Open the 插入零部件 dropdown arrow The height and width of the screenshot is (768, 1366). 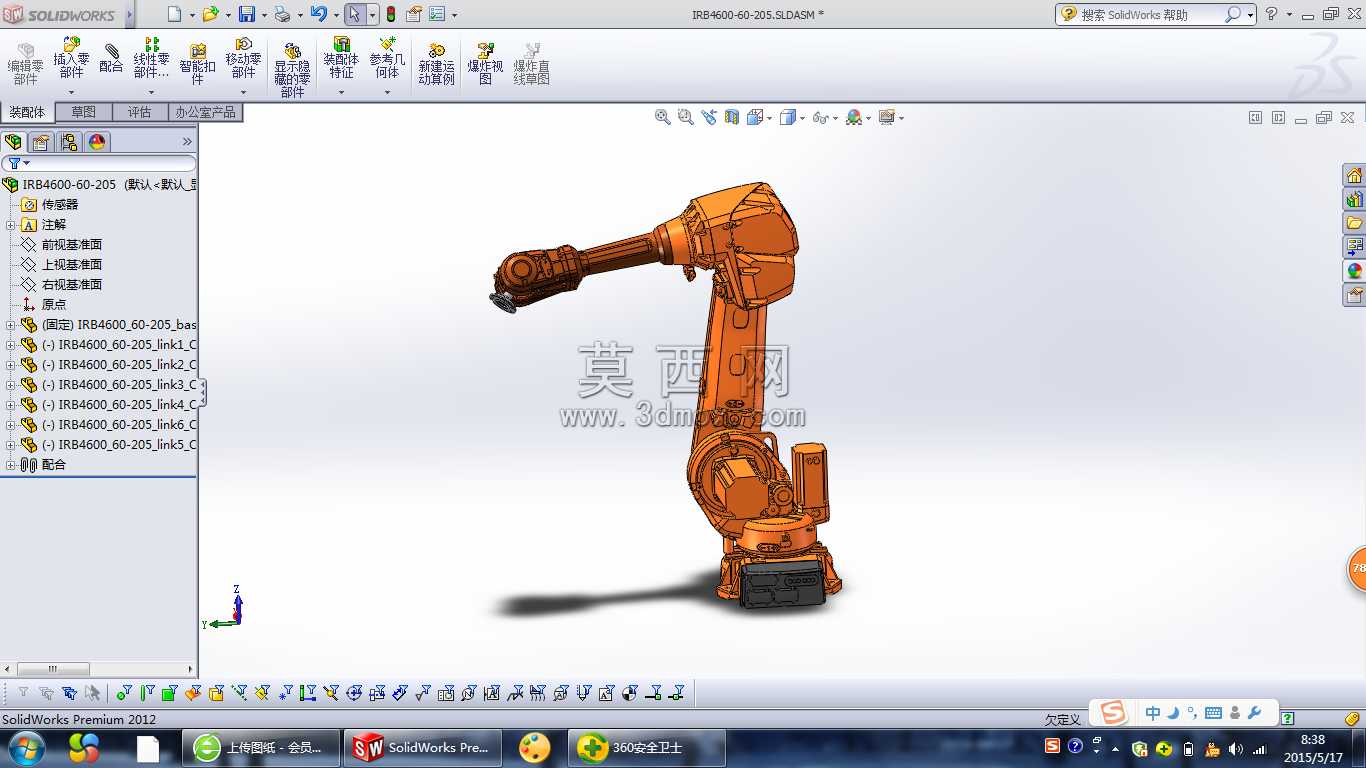coord(71,92)
